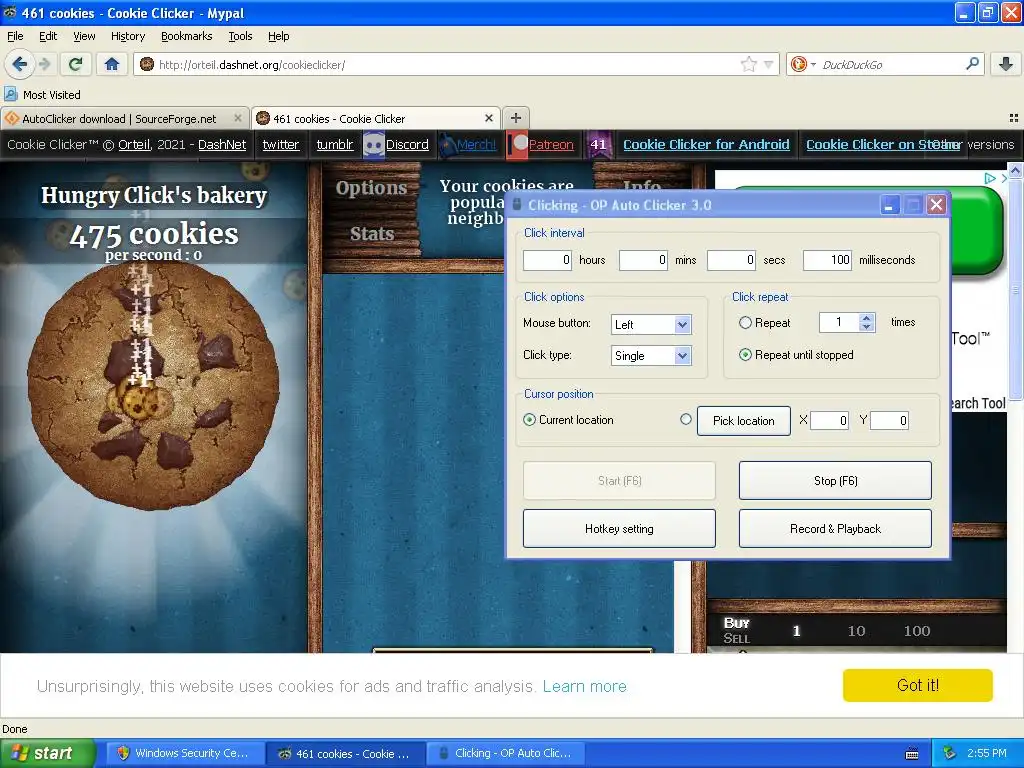Click the Discord icon in the top bar

pos(374,144)
